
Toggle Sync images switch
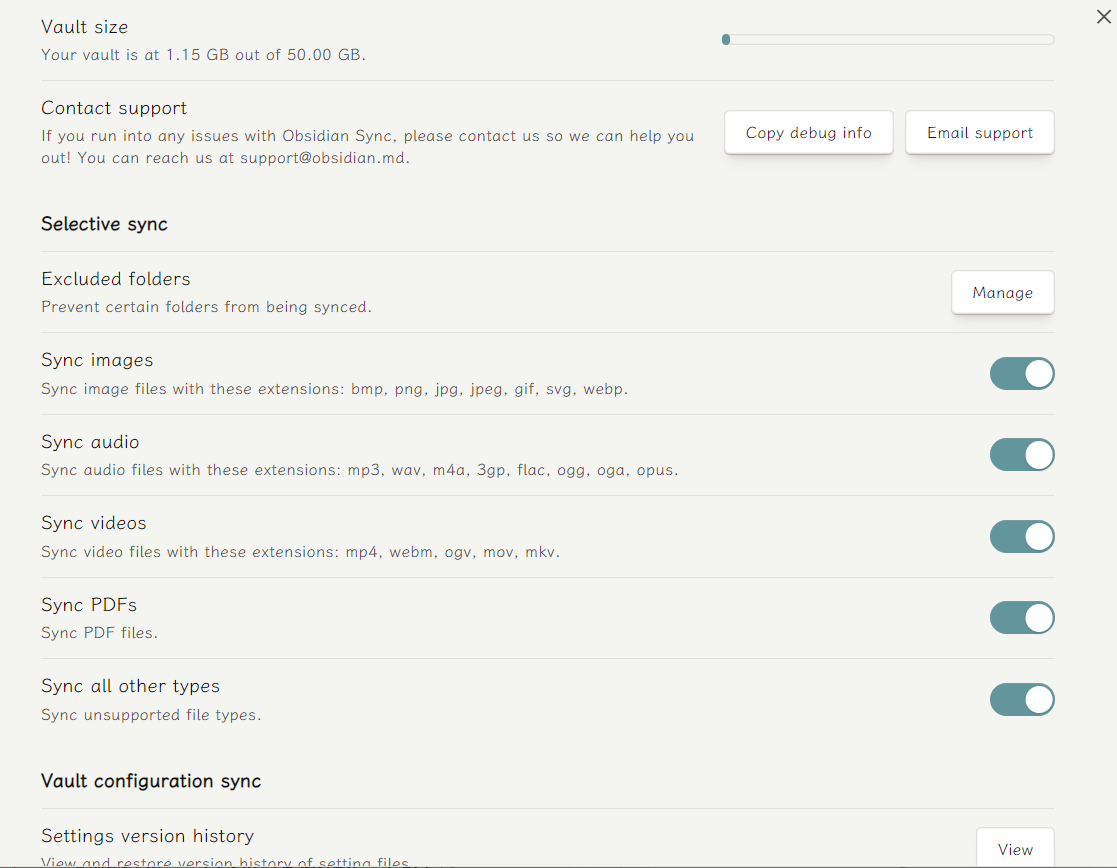point(1022,373)
